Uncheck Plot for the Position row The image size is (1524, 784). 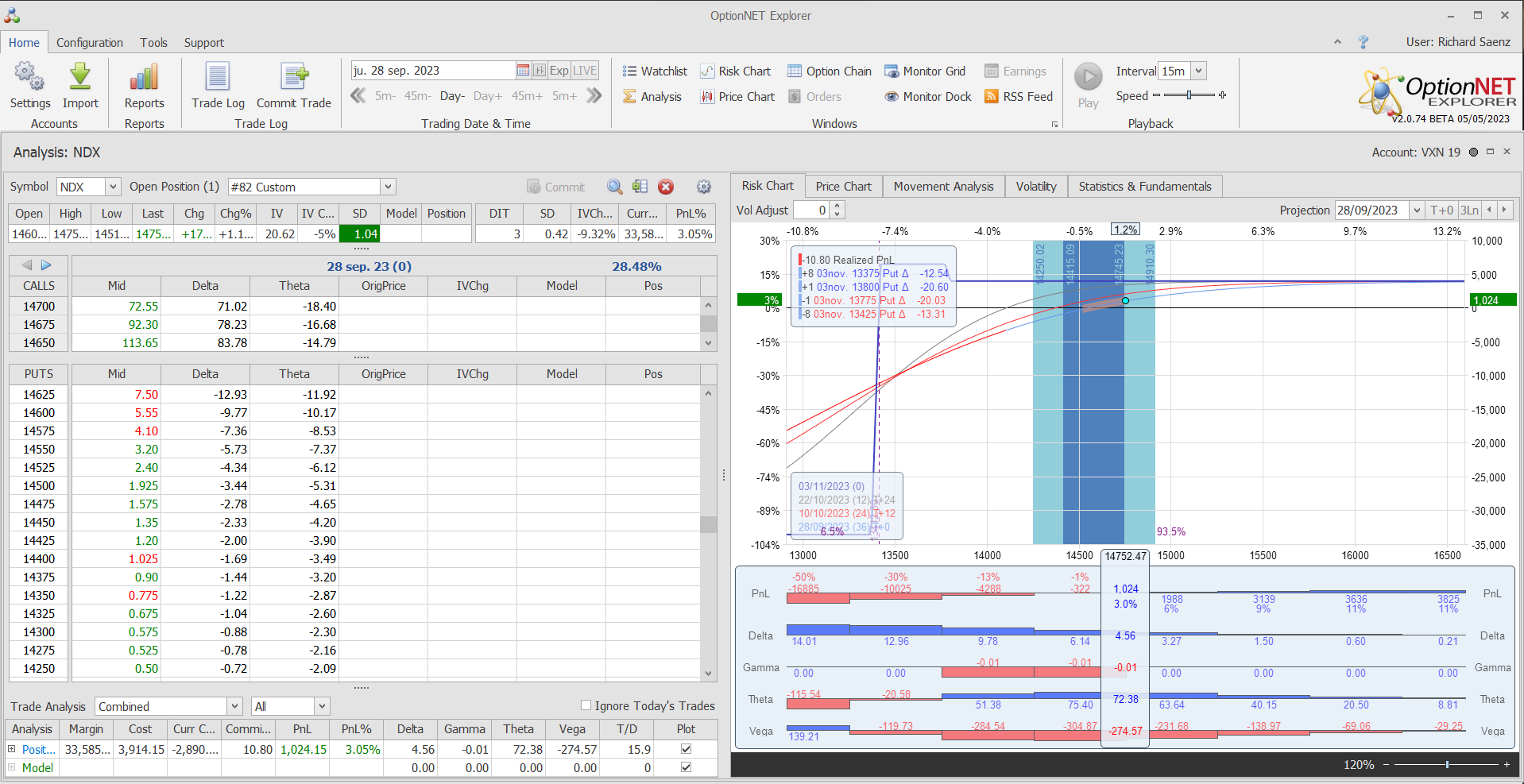coord(686,749)
